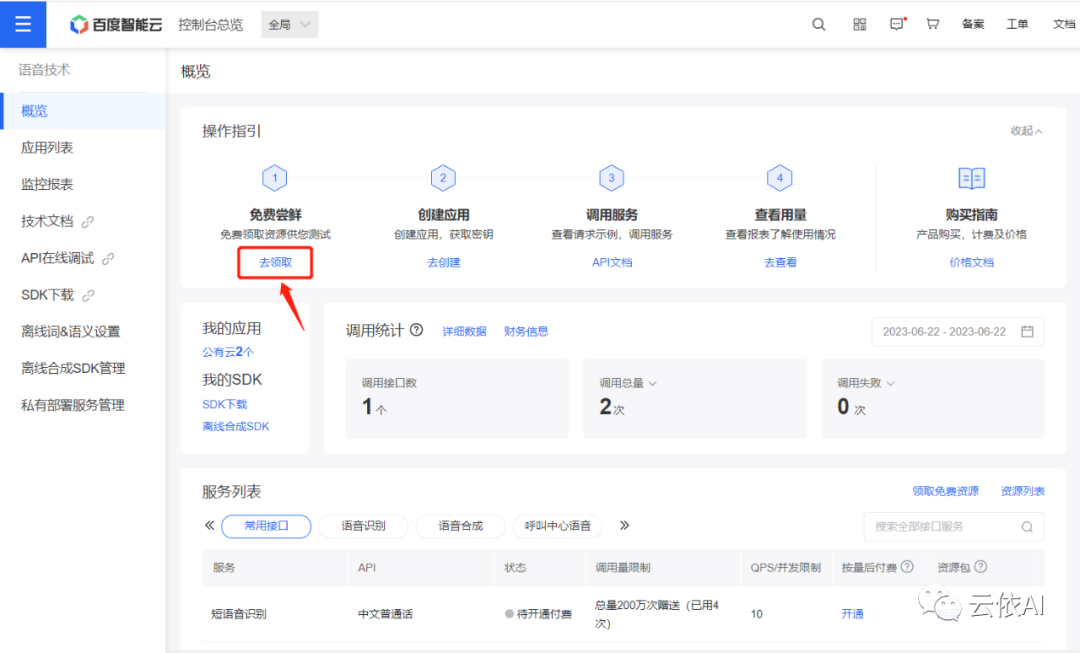Open the search icon in header
The height and width of the screenshot is (653, 1080).
pyautogui.click(x=818, y=25)
